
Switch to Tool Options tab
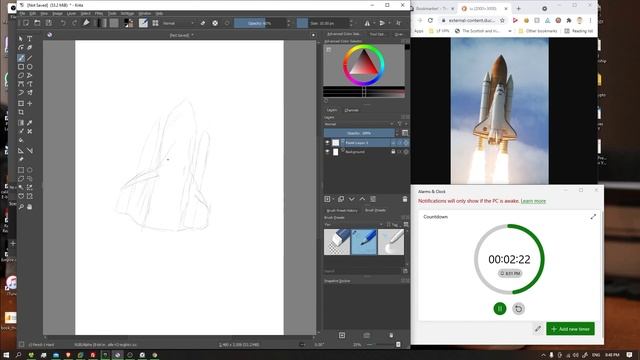[x=377, y=34]
